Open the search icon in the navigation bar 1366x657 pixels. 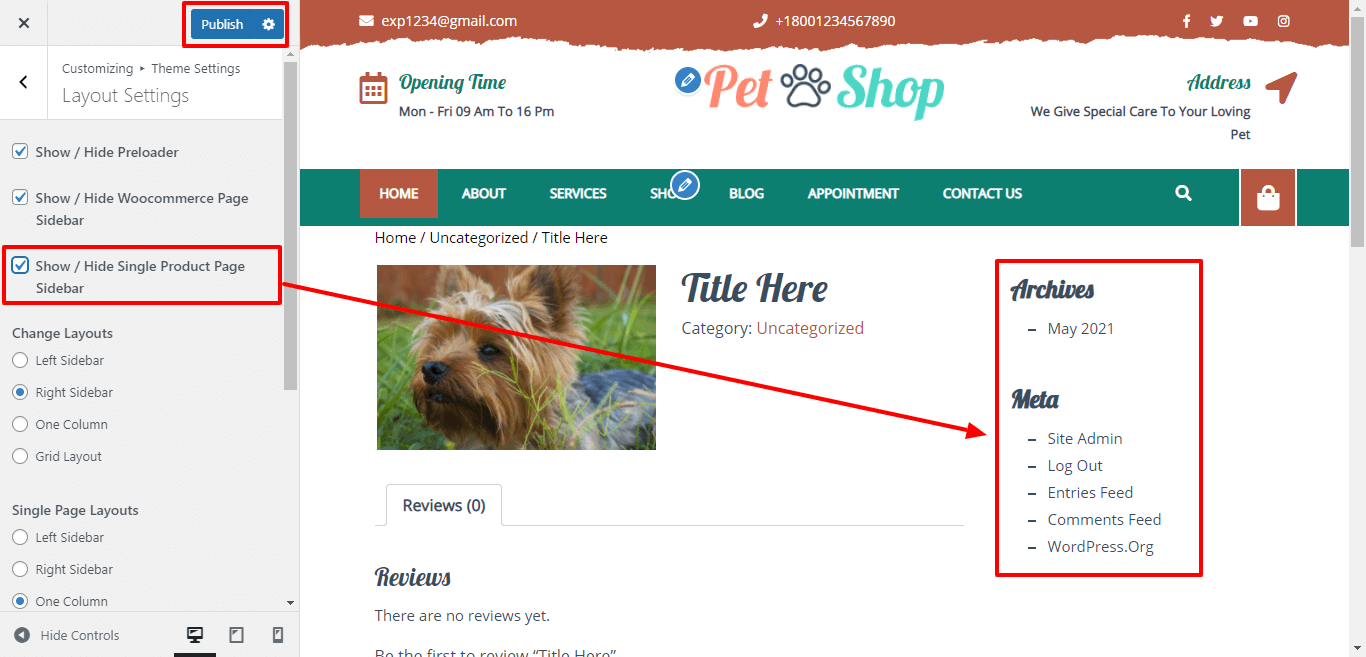click(1184, 193)
